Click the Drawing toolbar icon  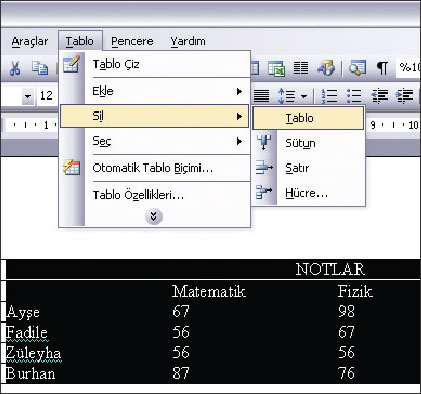click(326, 68)
